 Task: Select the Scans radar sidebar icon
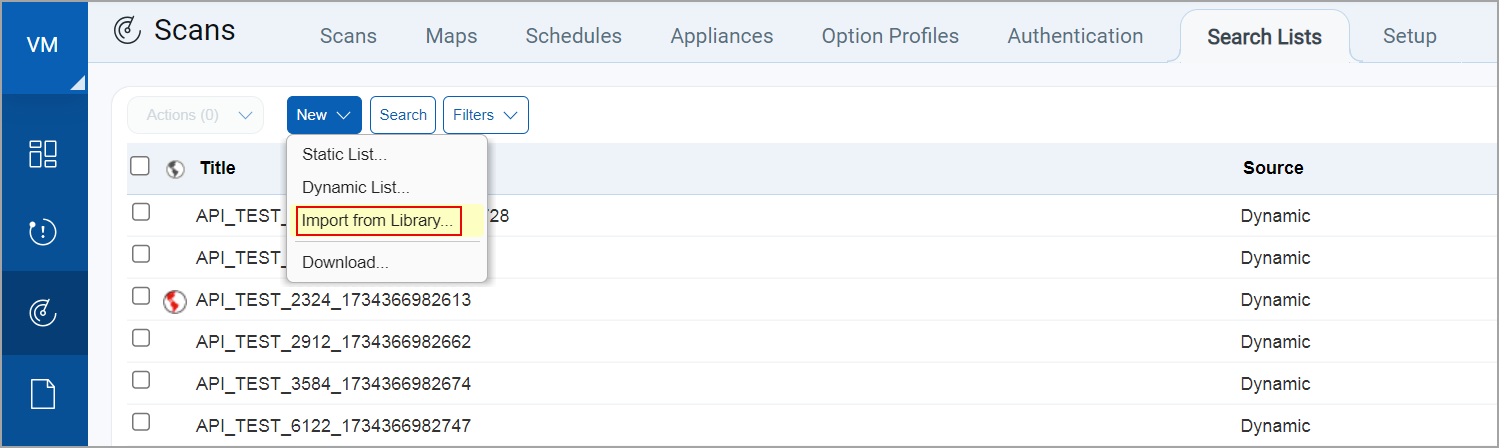[x=43, y=313]
